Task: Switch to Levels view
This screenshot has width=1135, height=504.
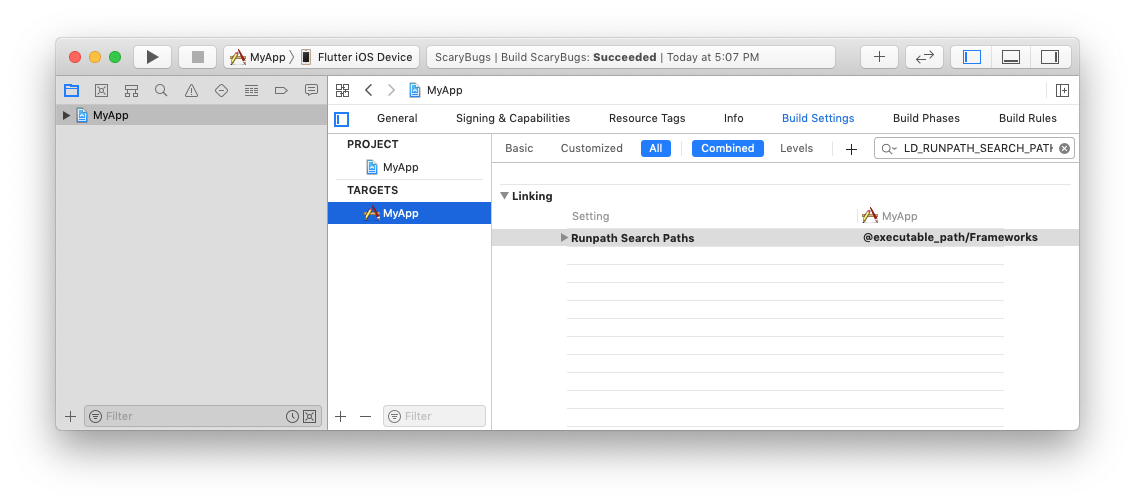Action: point(796,148)
